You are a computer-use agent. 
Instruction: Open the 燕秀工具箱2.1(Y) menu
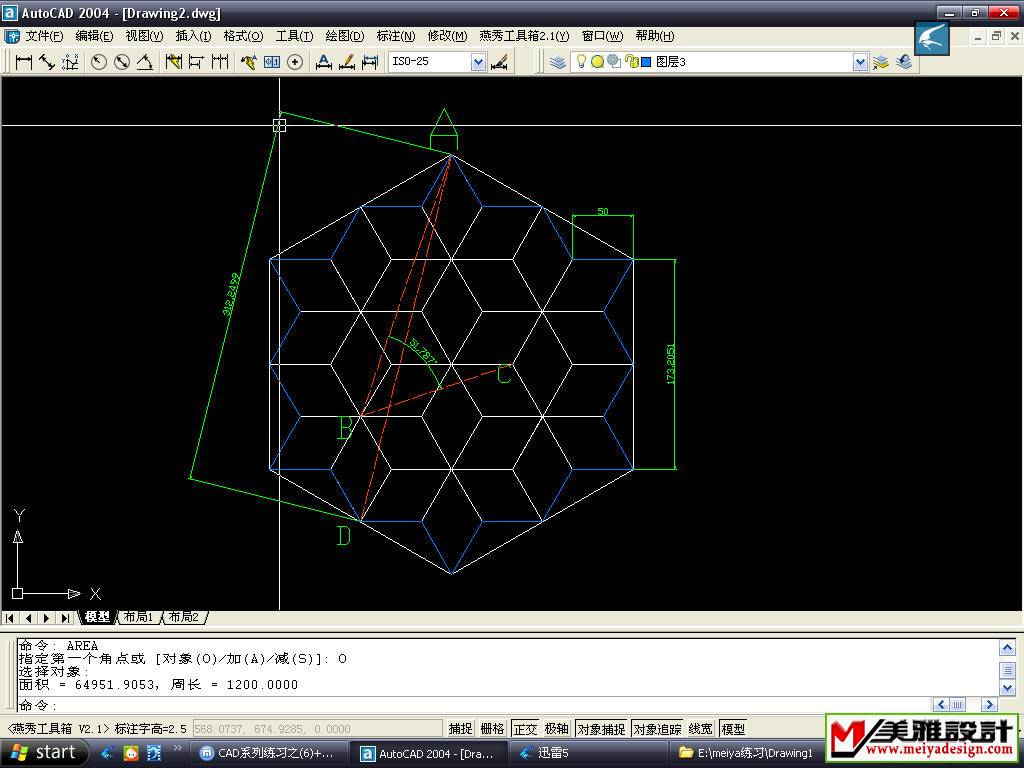click(524, 36)
